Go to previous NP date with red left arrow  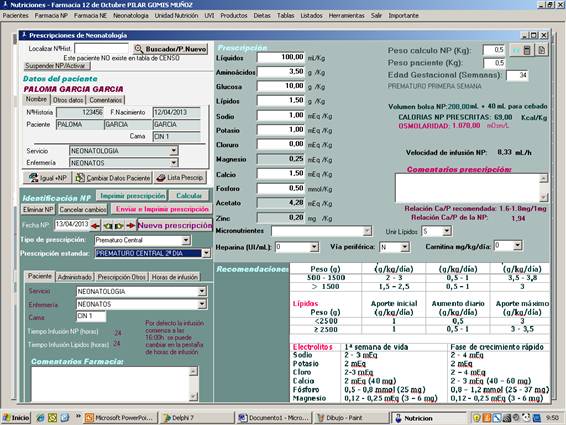[95, 226]
